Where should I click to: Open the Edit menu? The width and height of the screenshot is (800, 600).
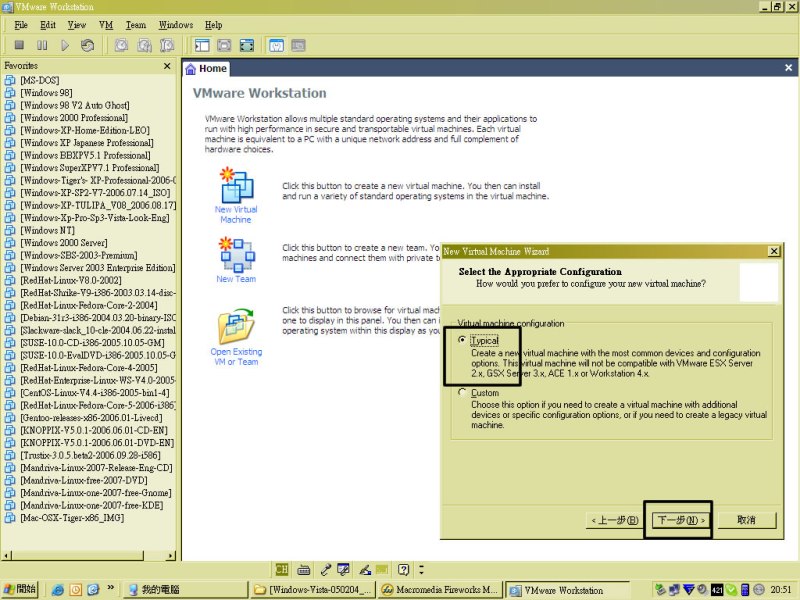coord(48,25)
